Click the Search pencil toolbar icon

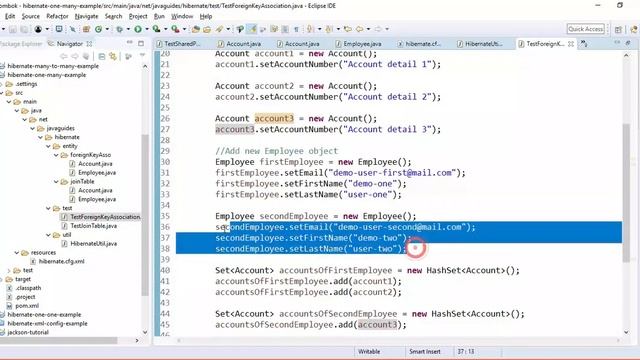pos(220,29)
